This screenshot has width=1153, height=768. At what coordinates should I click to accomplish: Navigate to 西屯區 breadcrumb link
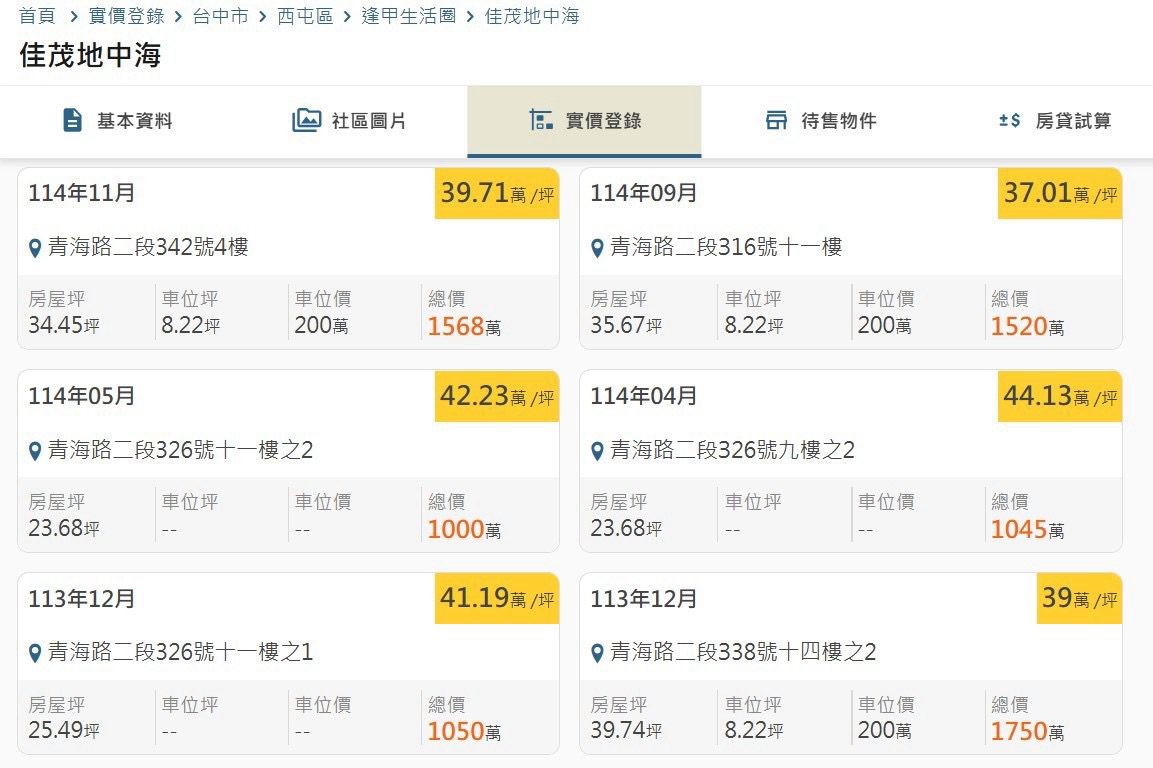click(305, 16)
